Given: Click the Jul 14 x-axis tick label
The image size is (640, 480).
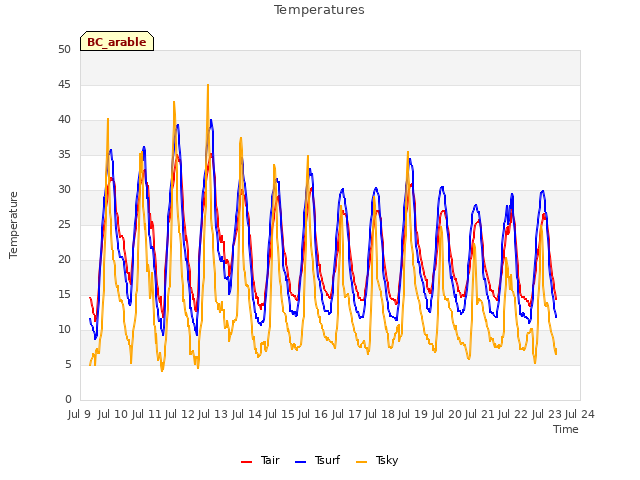Looking at the screenshot, I should click(247, 414).
